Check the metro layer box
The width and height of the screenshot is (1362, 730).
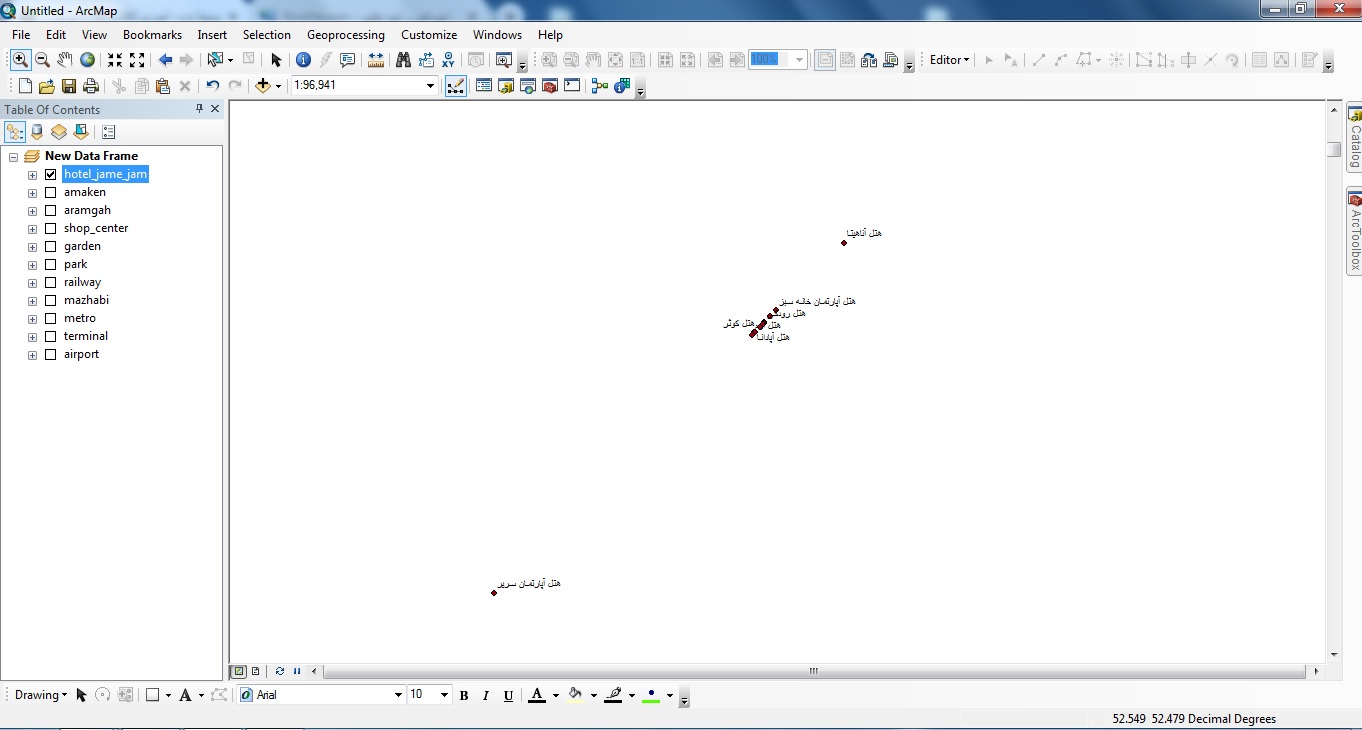point(51,318)
